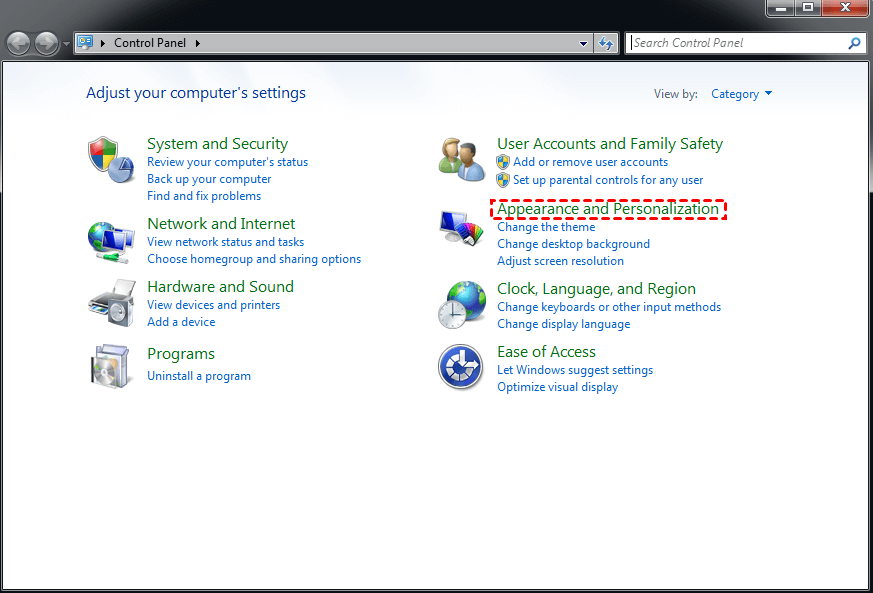Open Ease of Access heading
Screen dimensions: 873x593
(x=546, y=352)
